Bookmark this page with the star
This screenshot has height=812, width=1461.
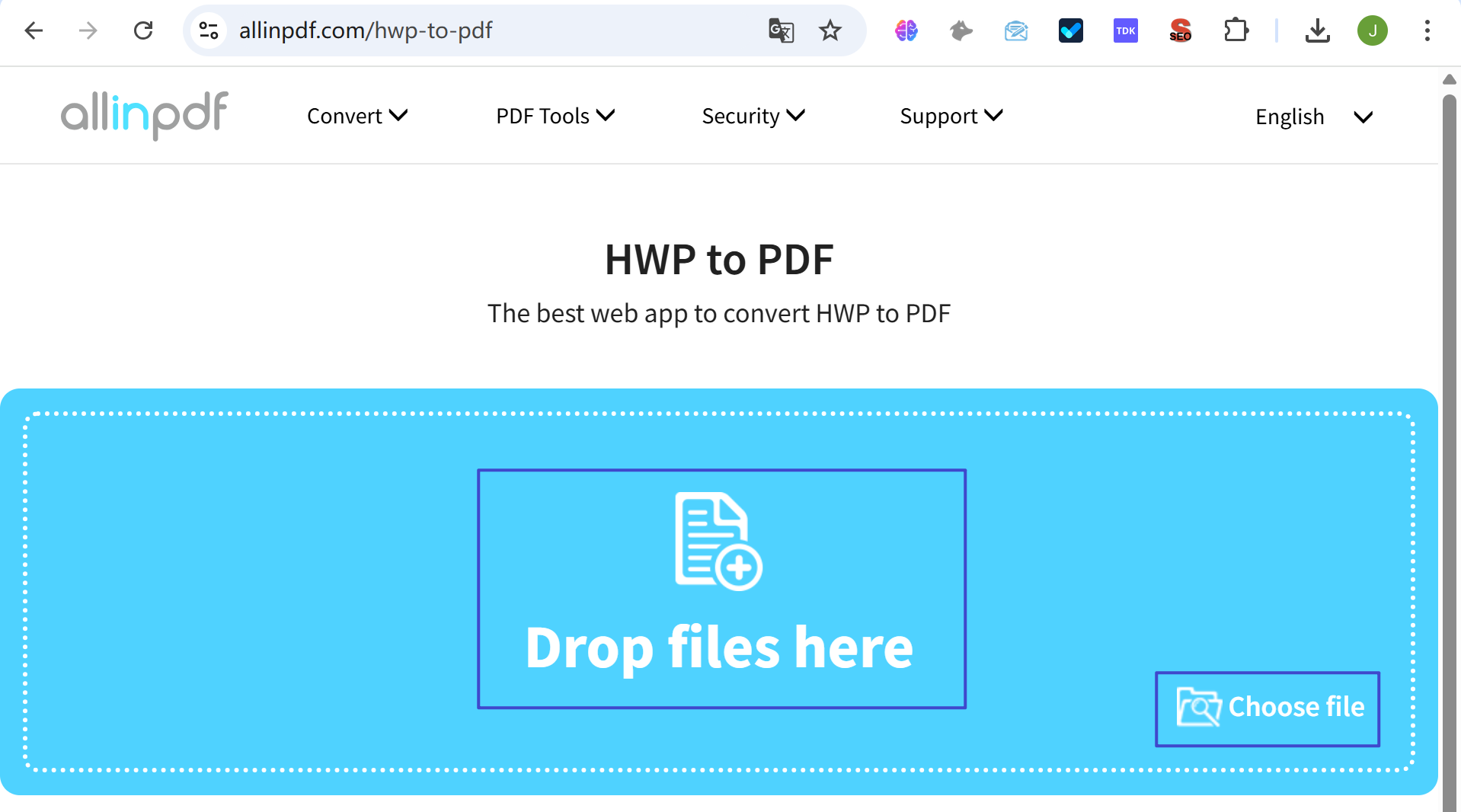830,30
